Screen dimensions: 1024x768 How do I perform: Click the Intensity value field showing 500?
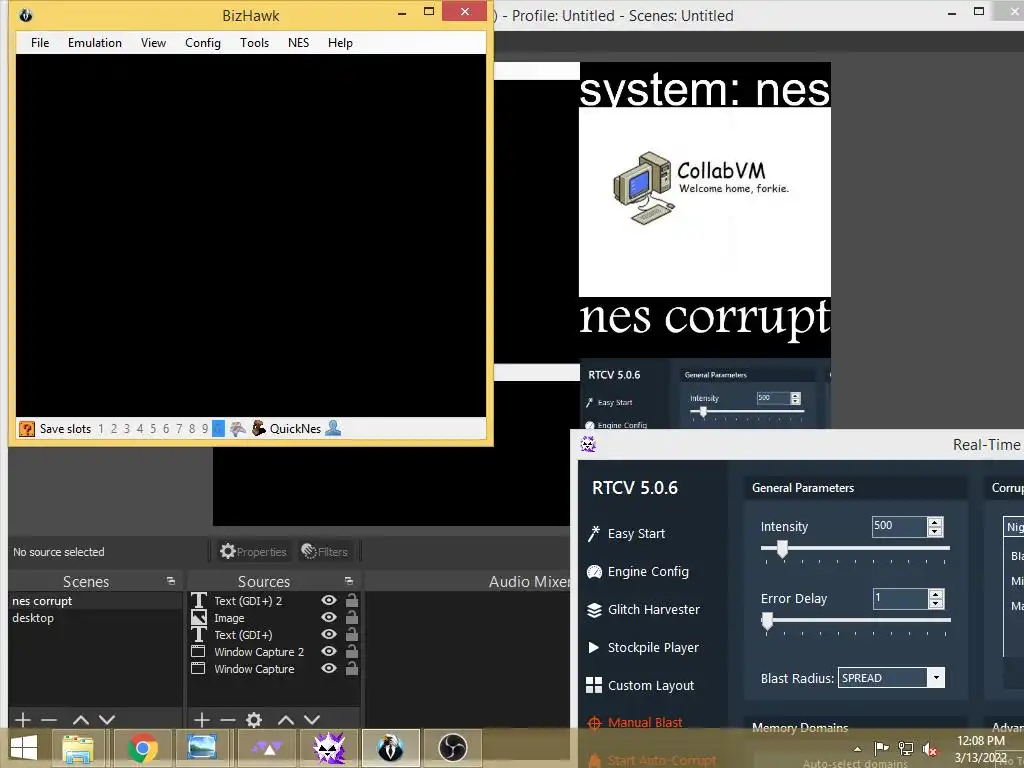[899, 526]
